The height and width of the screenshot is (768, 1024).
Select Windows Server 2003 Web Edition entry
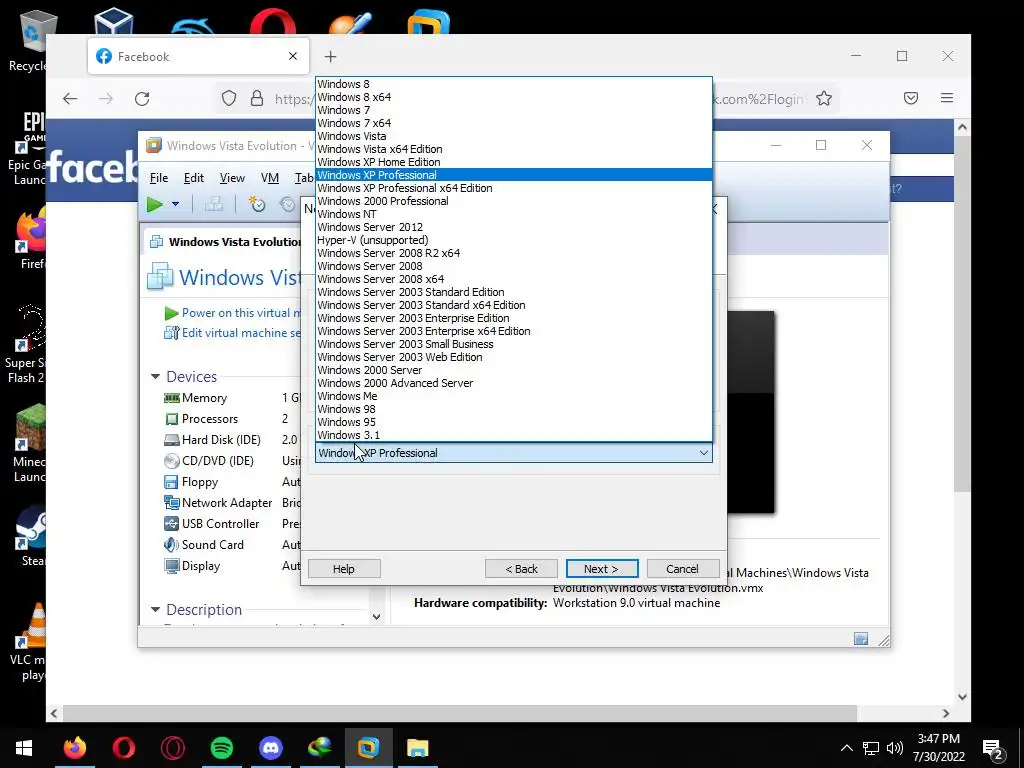[x=513, y=357]
